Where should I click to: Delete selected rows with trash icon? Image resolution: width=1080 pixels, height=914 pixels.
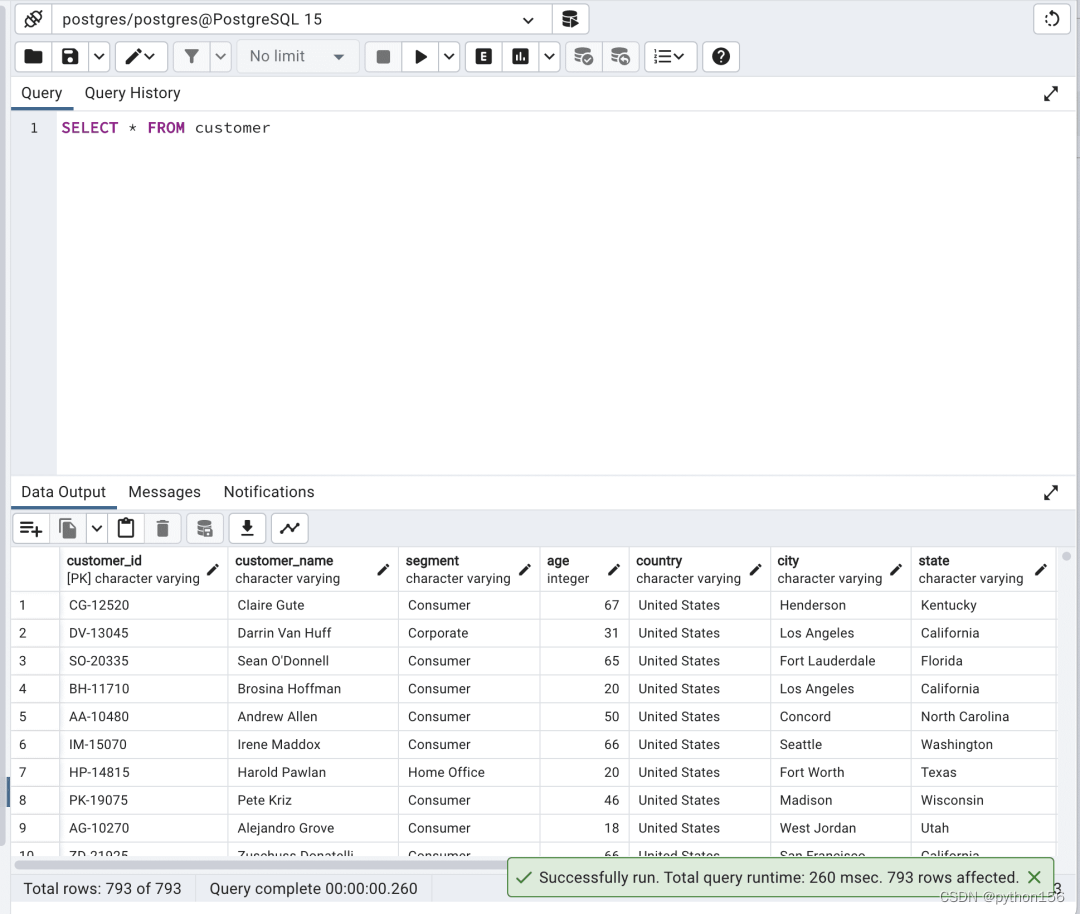coord(163,528)
